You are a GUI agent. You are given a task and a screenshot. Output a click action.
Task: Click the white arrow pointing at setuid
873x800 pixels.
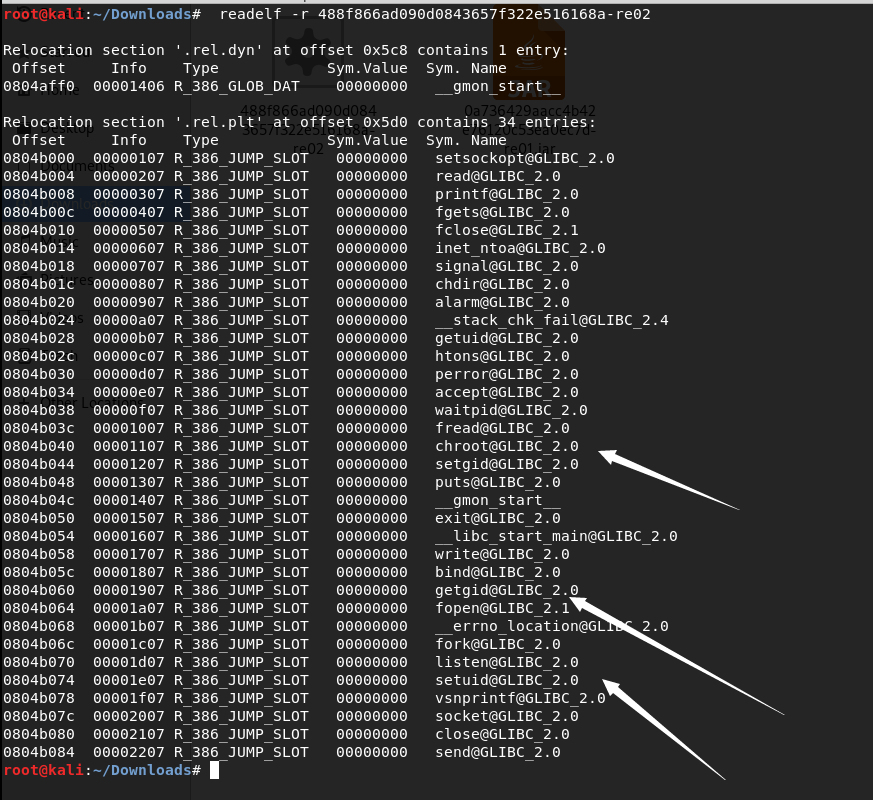[664, 729]
